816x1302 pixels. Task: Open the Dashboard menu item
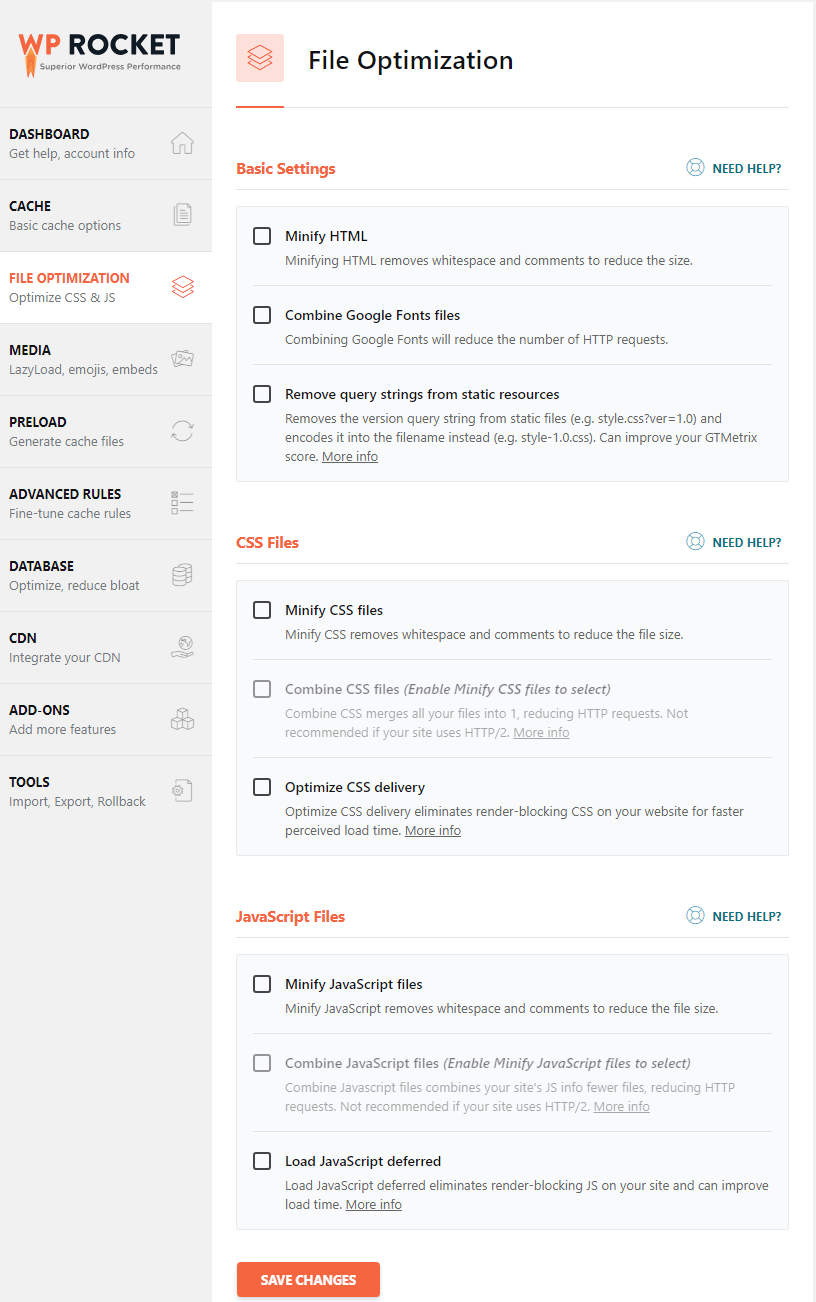[106, 143]
